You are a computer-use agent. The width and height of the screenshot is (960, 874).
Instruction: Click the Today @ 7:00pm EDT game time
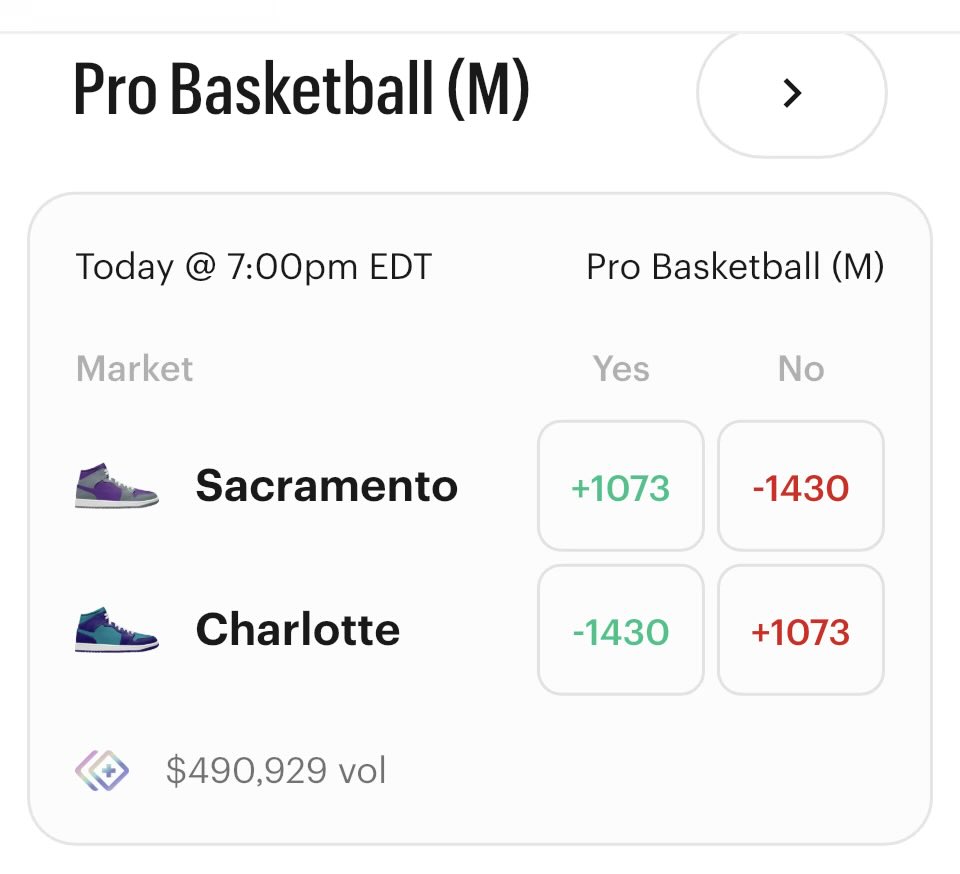253,267
